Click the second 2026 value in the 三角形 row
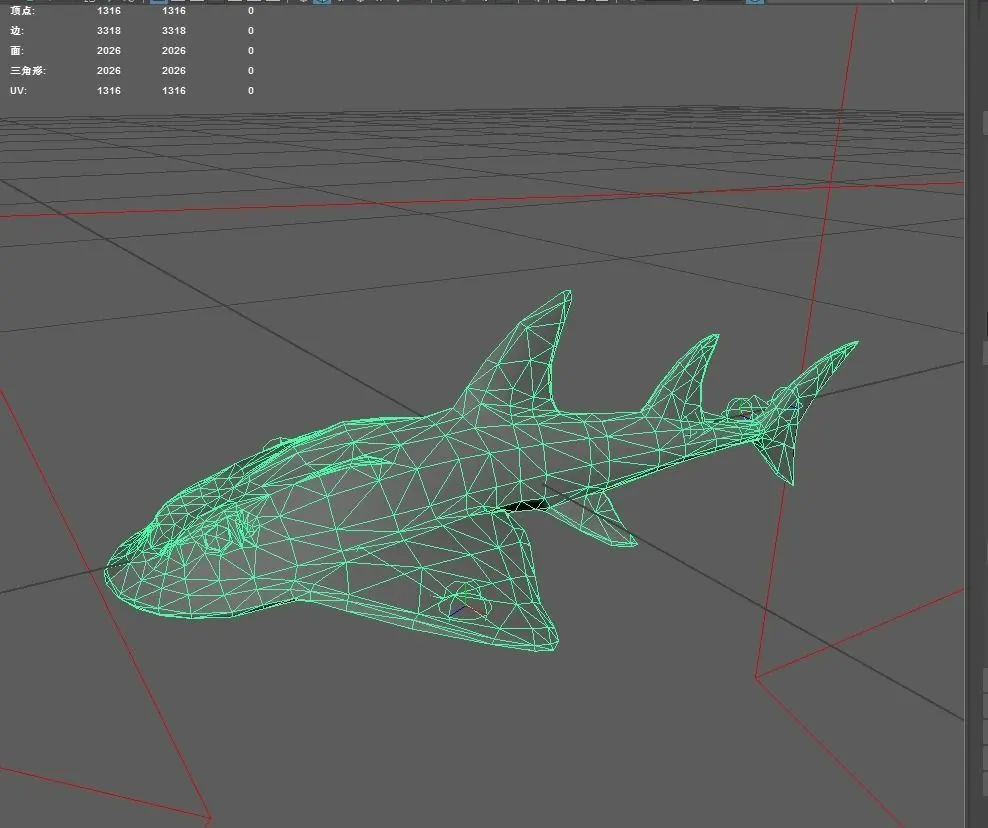The width and height of the screenshot is (988, 828). (174, 71)
